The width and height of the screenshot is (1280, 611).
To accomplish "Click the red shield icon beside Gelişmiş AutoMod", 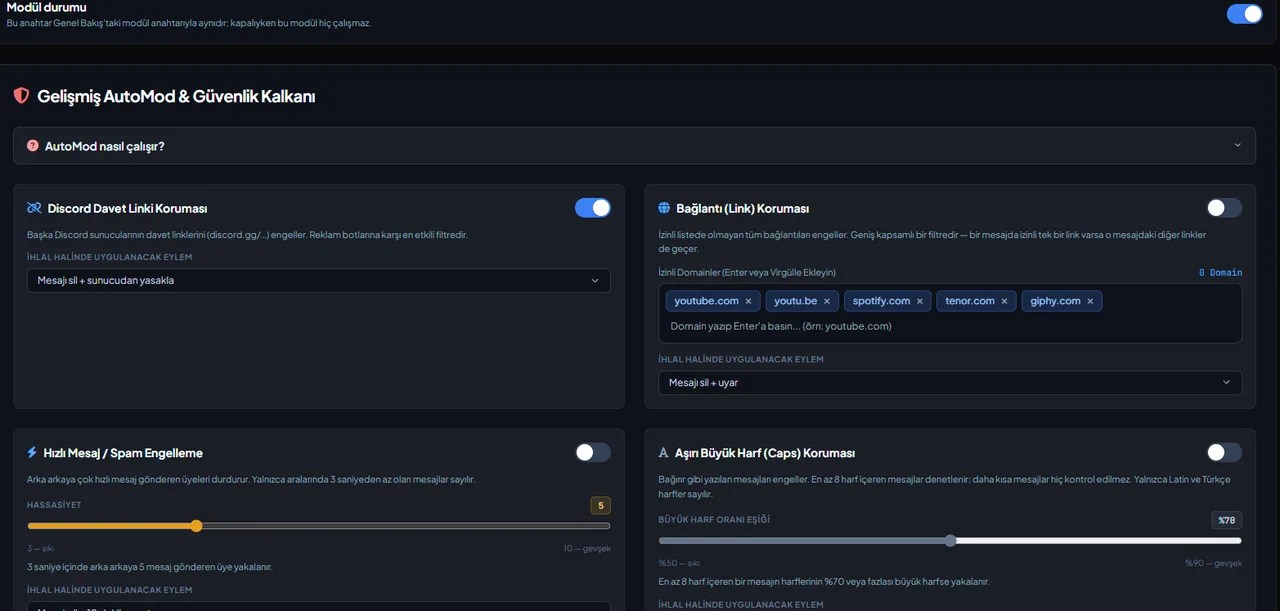I will (x=21, y=96).
